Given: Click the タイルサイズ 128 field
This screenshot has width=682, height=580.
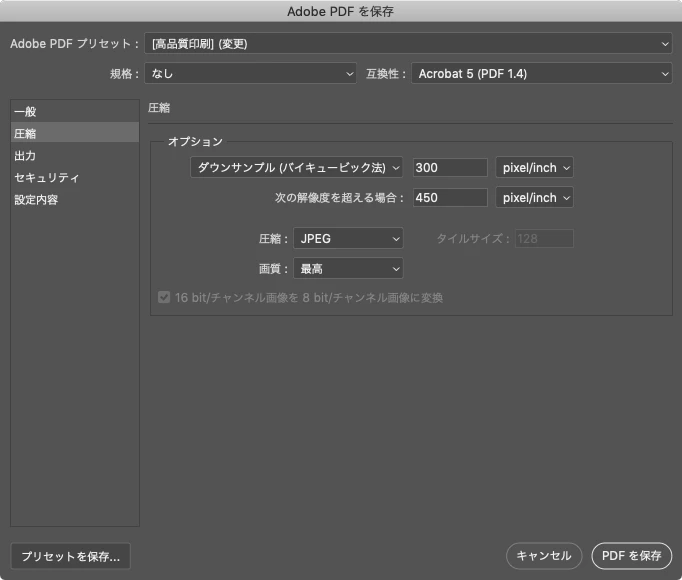Looking at the screenshot, I should point(544,238).
